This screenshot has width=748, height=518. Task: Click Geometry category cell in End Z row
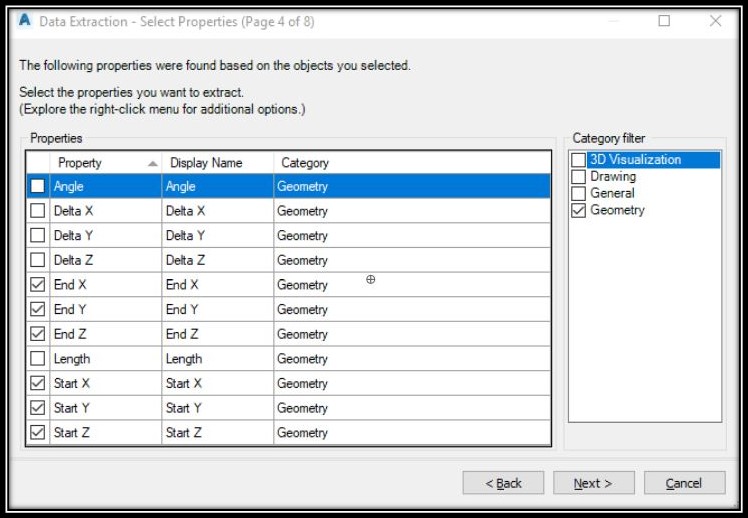412,334
